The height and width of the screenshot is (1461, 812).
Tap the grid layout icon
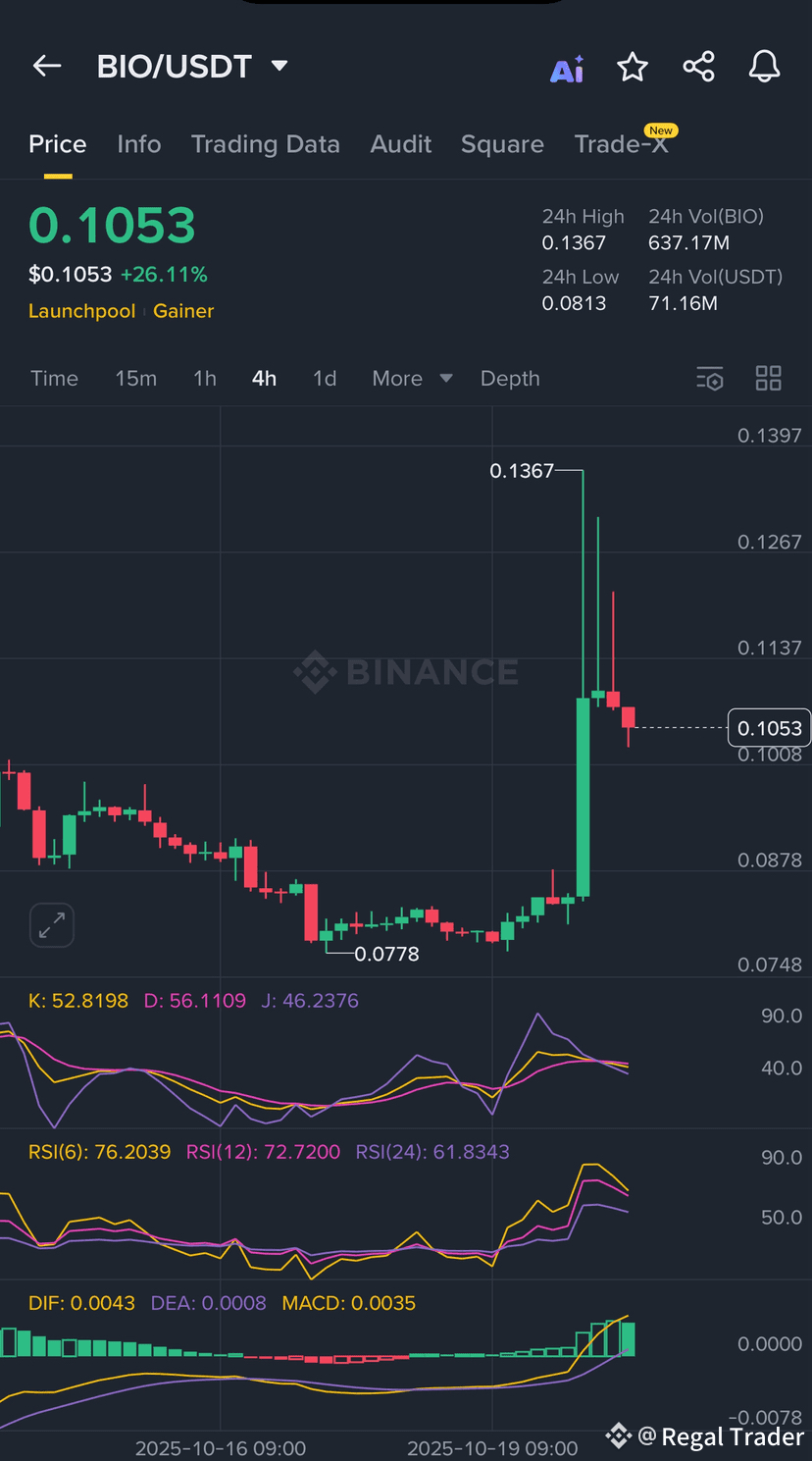tap(768, 379)
